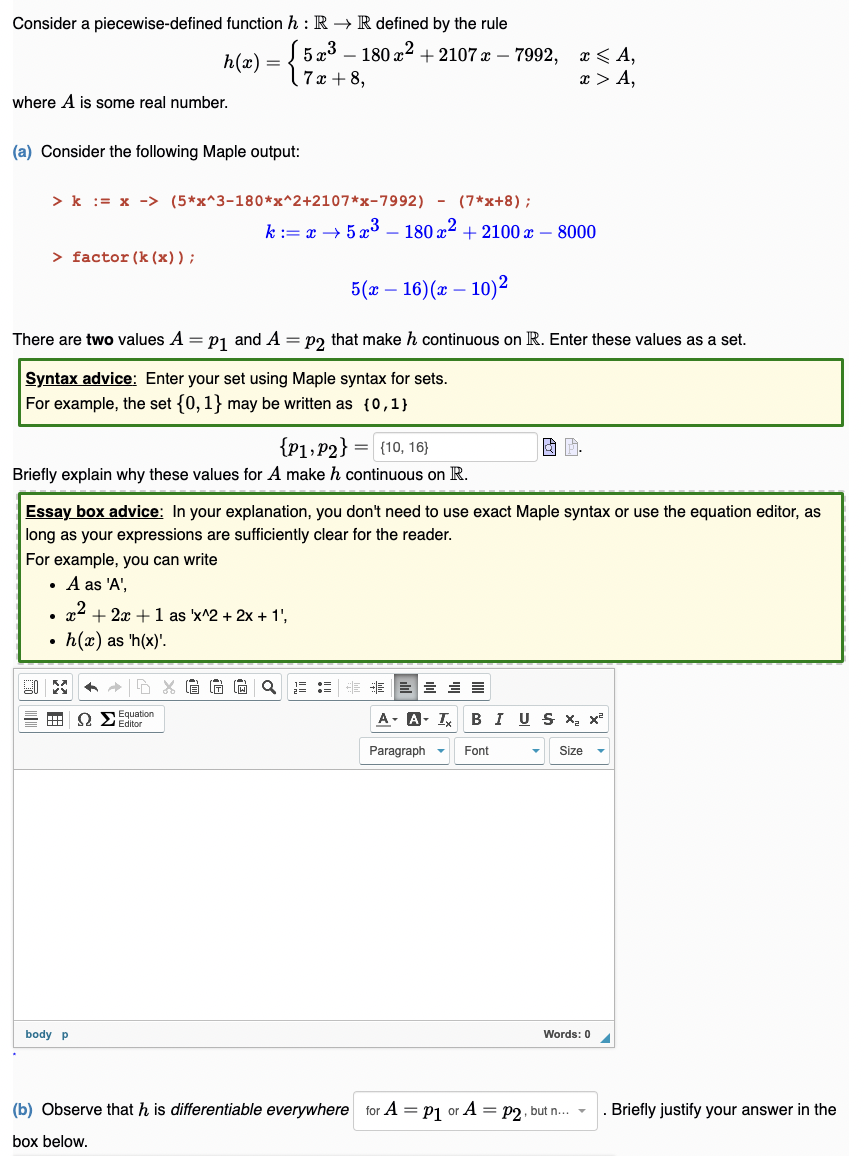The width and height of the screenshot is (864, 1156).
Task: Undo the last edit
Action: [x=91, y=687]
